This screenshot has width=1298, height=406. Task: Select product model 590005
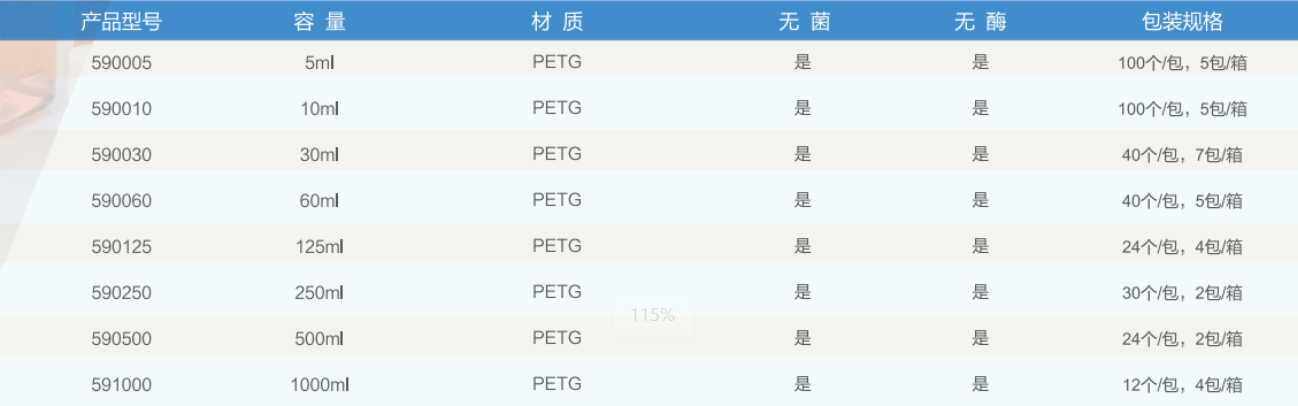pos(121,62)
